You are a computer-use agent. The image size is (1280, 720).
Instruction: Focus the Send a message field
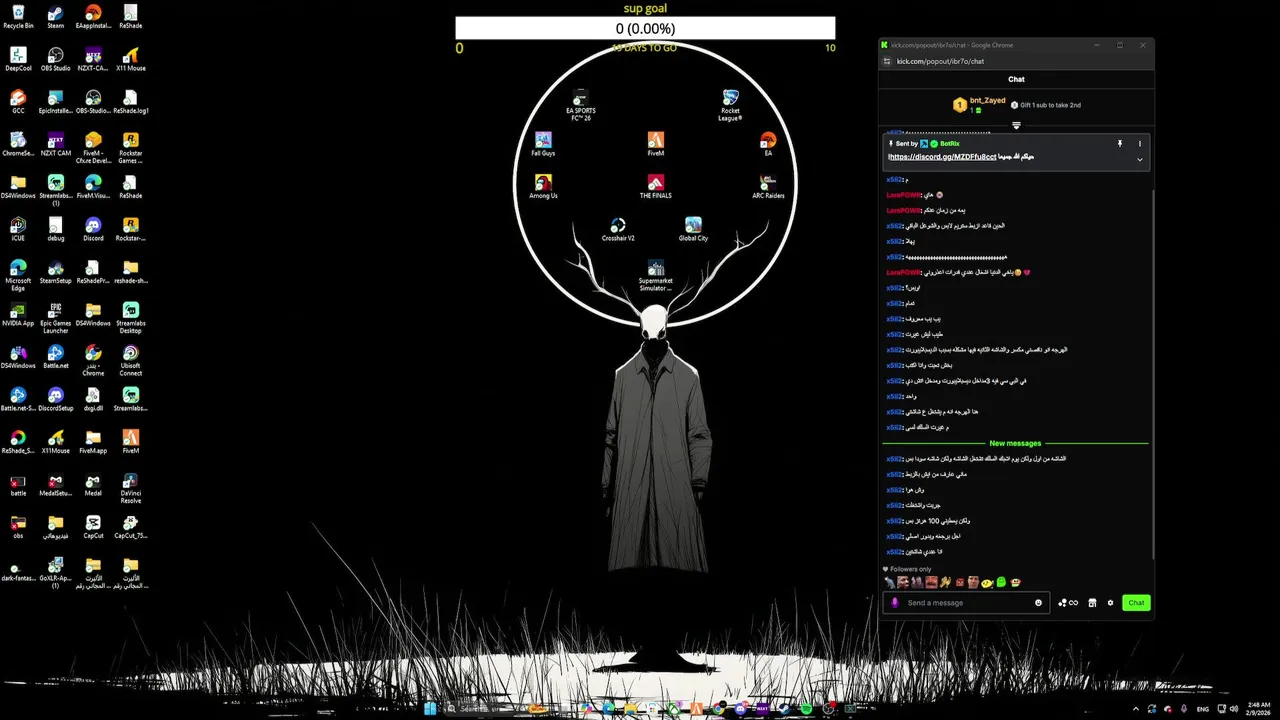pyautogui.click(x=968, y=603)
